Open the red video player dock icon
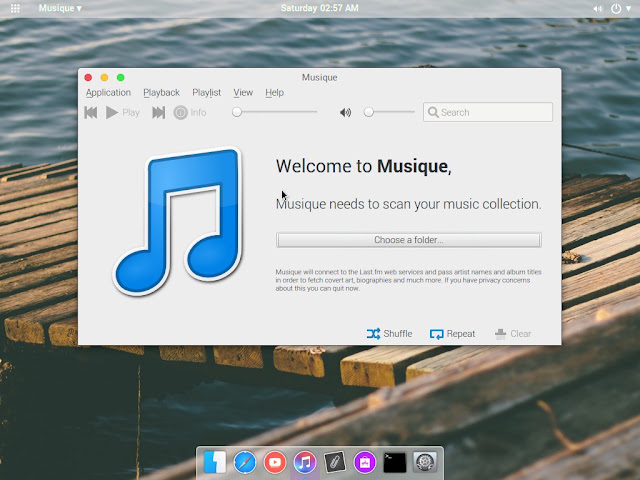640x480 pixels. (275, 462)
